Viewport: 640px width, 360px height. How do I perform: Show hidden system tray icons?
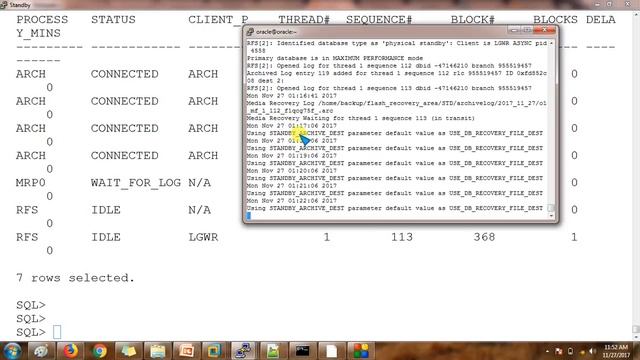tap(547, 351)
